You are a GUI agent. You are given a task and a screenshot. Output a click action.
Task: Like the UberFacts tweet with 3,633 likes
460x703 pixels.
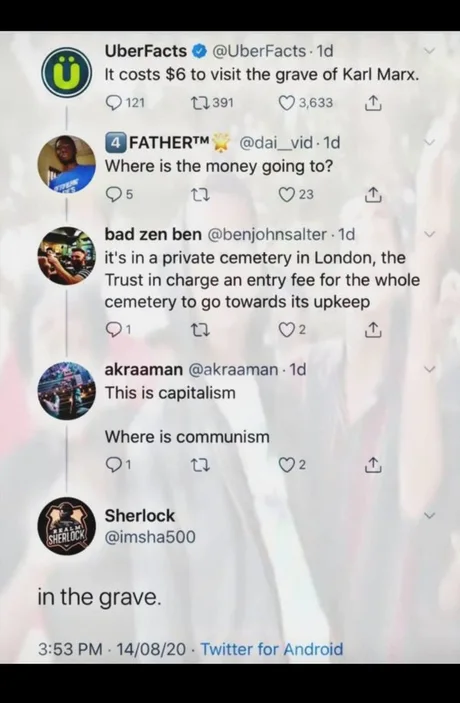pyautogui.click(x=306, y=103)
